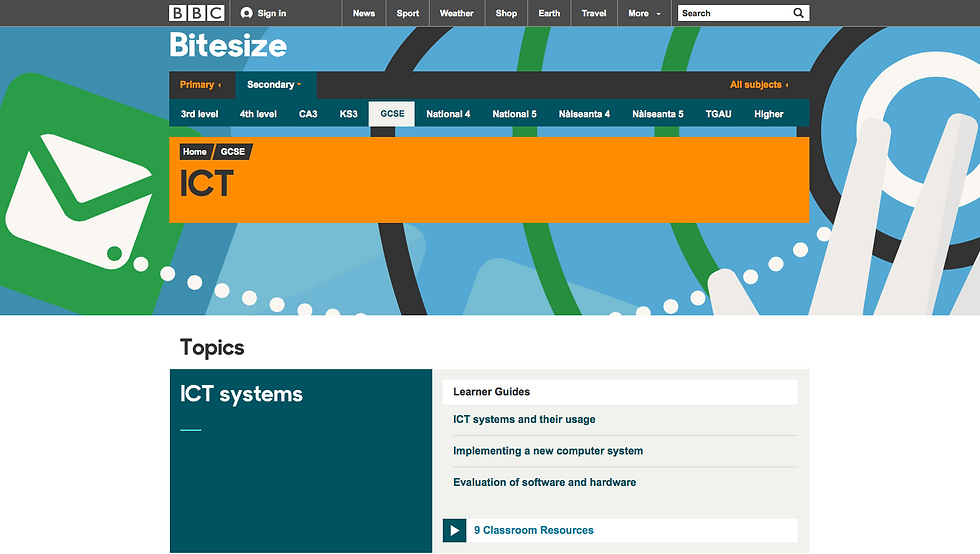Expand the More dropdown in BBC navigation
Viewport: 980px width, 554px height.
pos(644,13)
